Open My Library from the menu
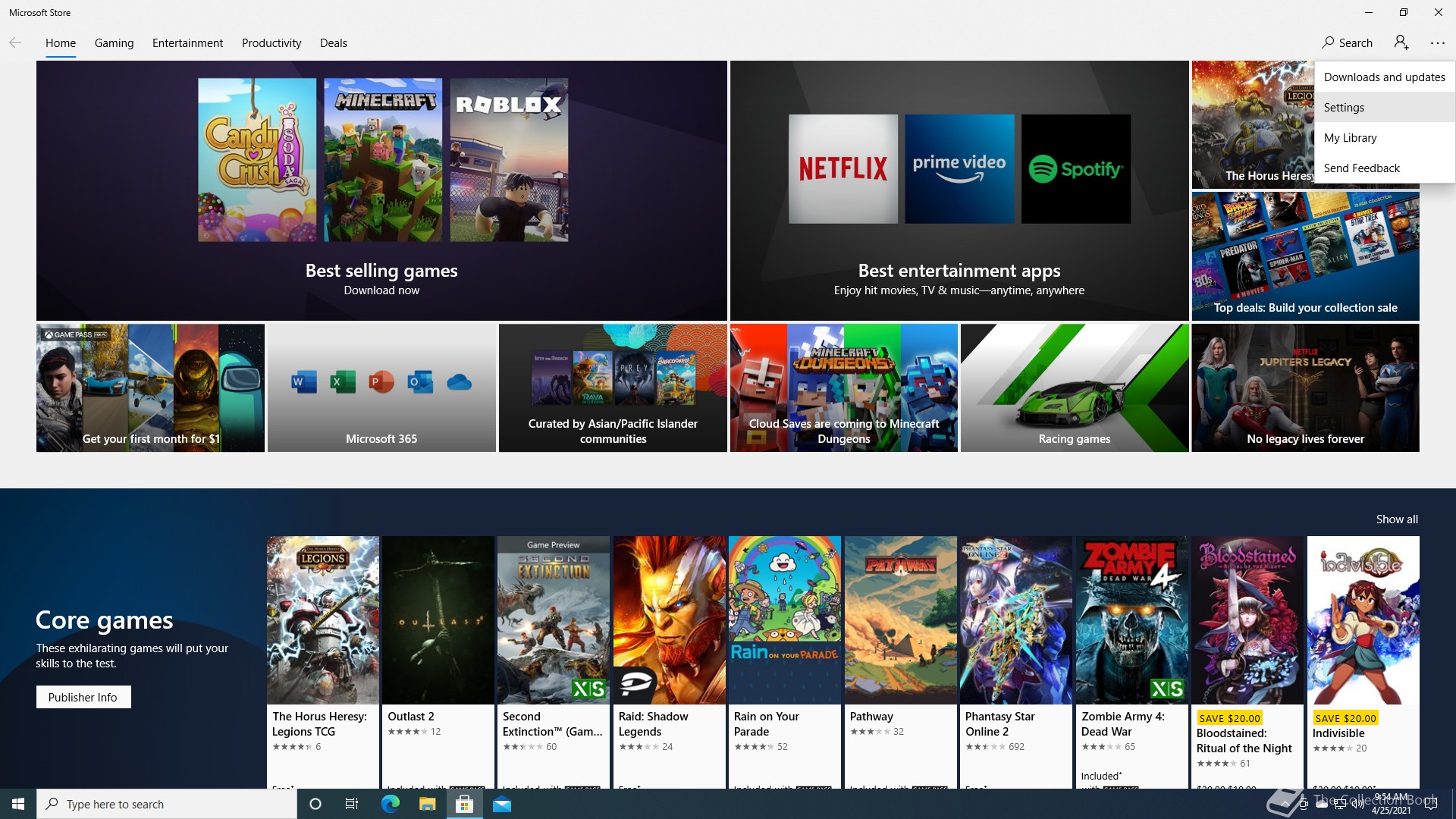1456x819 pixels. (x=1384, y=138)
